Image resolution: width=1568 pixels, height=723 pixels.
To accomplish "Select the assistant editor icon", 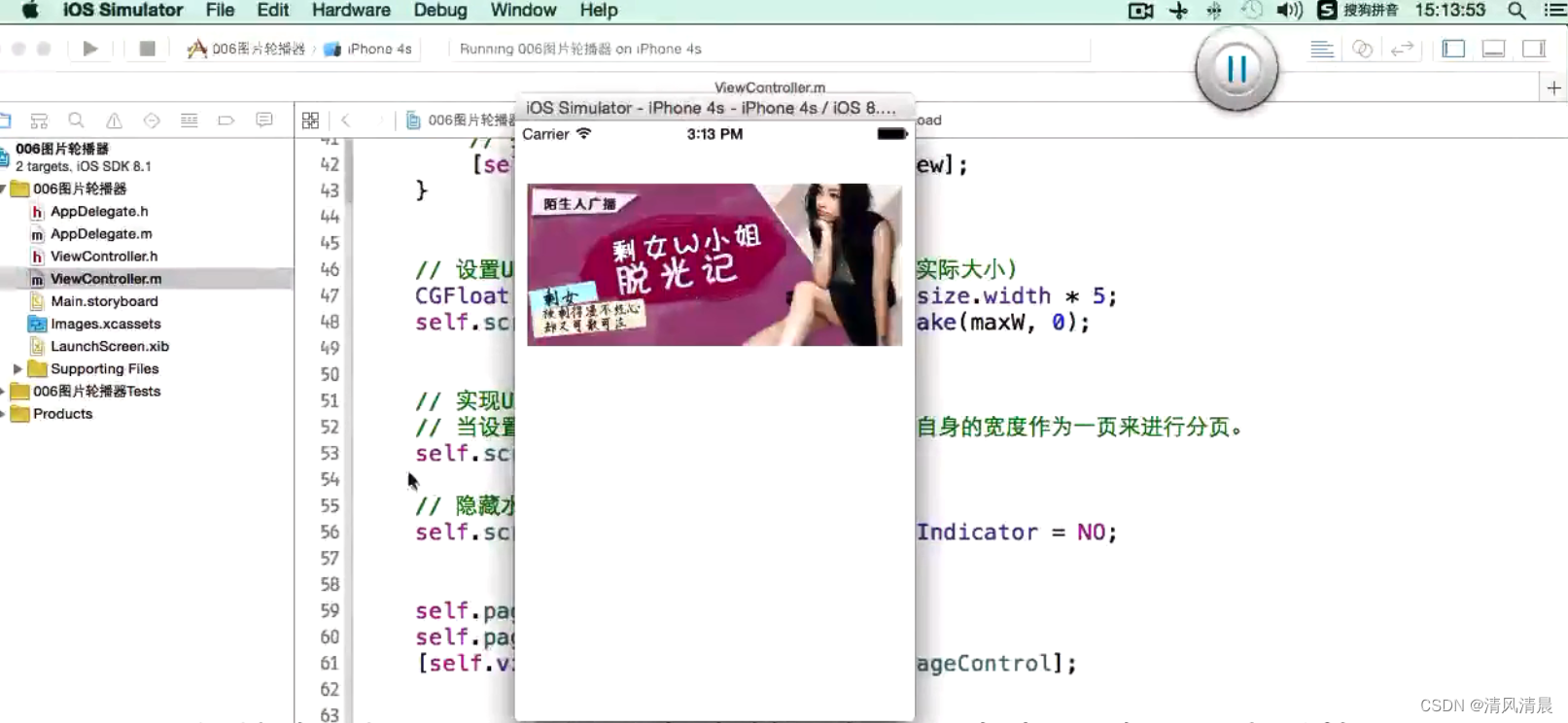I will coord(1363,49).
